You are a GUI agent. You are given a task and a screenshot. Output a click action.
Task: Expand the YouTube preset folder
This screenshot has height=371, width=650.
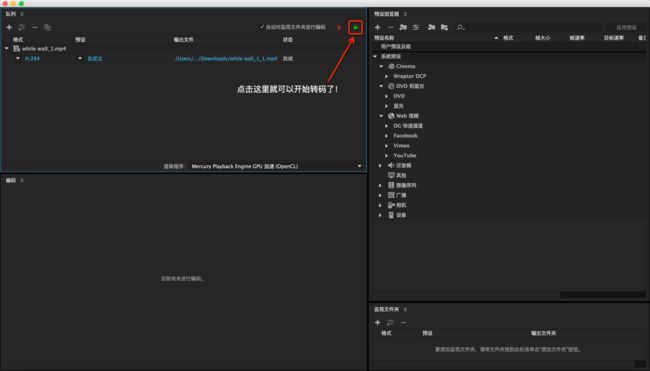point(386,155)
